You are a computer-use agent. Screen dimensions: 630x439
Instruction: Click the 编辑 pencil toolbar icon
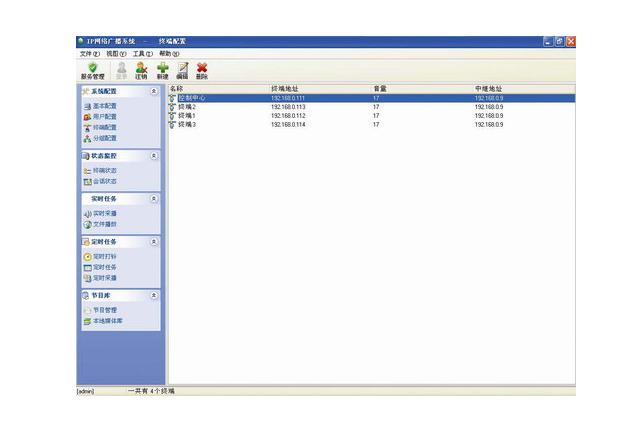tap(182, 71)
